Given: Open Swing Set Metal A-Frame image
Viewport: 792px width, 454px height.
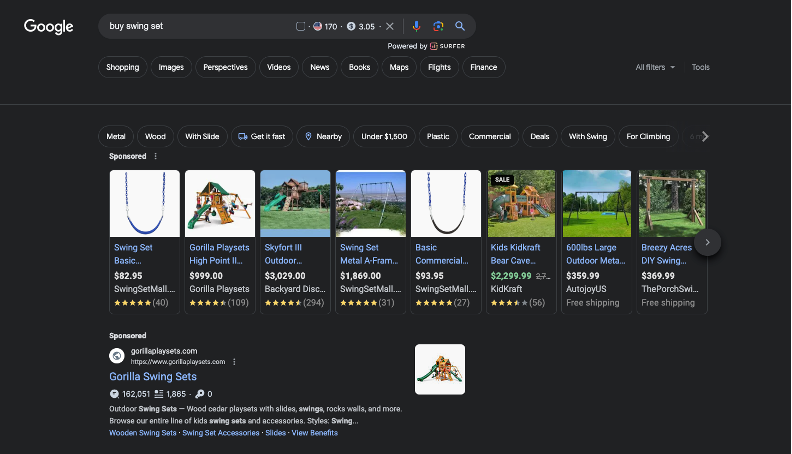Looking at the screenshot, I should click(x=371, y=204).
